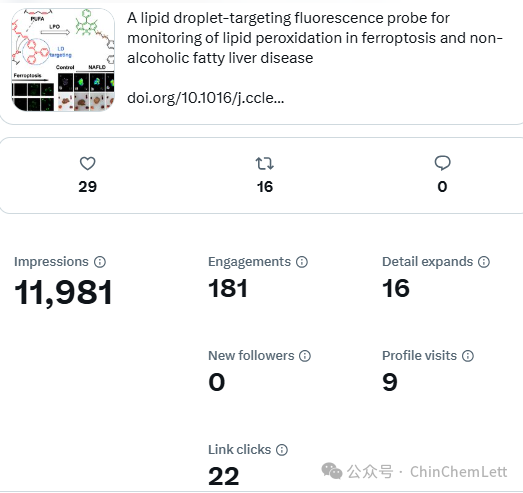Open the New followers info icon

(x=305, y=356)
